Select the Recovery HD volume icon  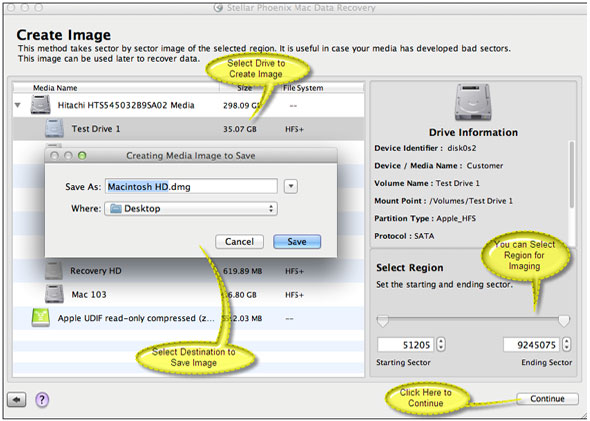54,270
